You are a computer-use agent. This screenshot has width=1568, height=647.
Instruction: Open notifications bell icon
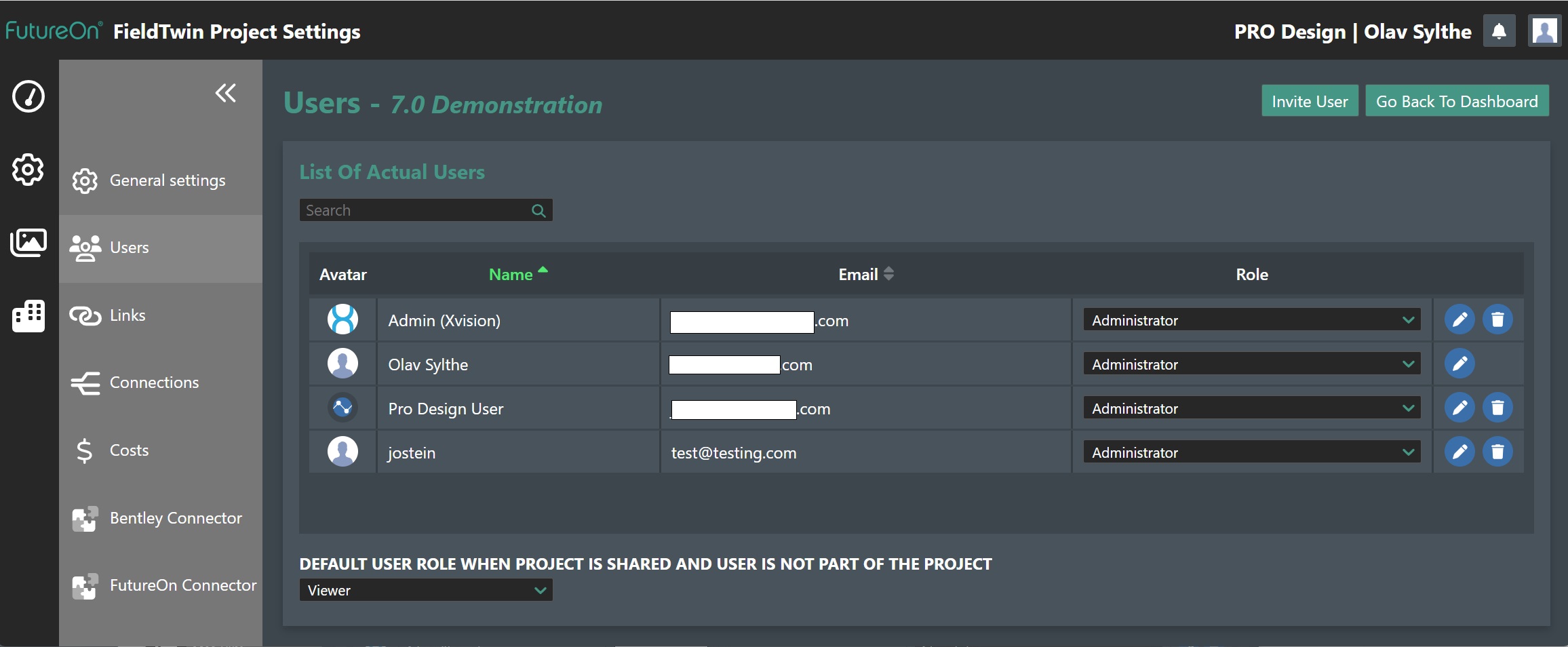coord(1500,31)
